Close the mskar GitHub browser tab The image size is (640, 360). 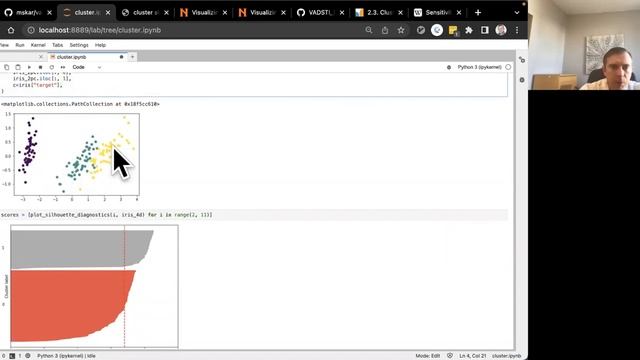click(x=49, y=13)
